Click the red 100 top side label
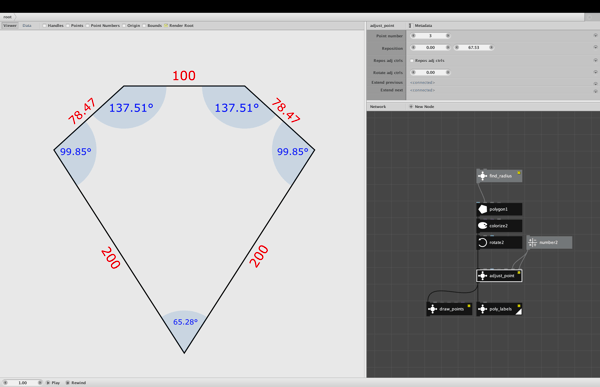This screenshot has width=600, height=387. pyautogui.click(x=184, y=75)
